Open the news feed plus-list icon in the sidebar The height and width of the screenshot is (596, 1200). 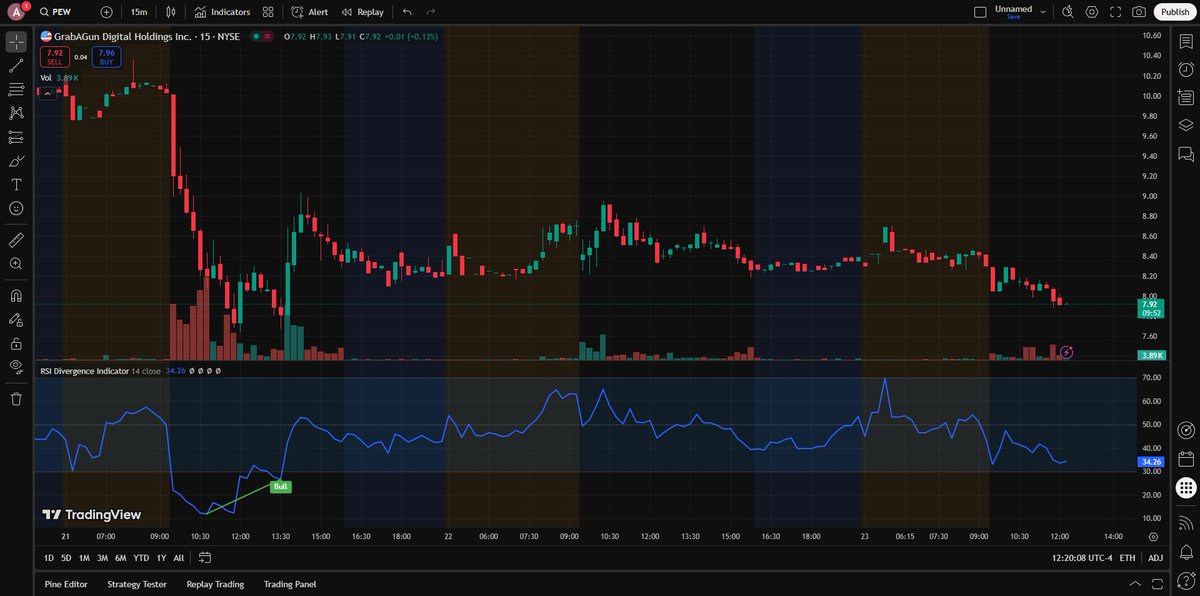pyautogui.click(x=1186, y=97)
